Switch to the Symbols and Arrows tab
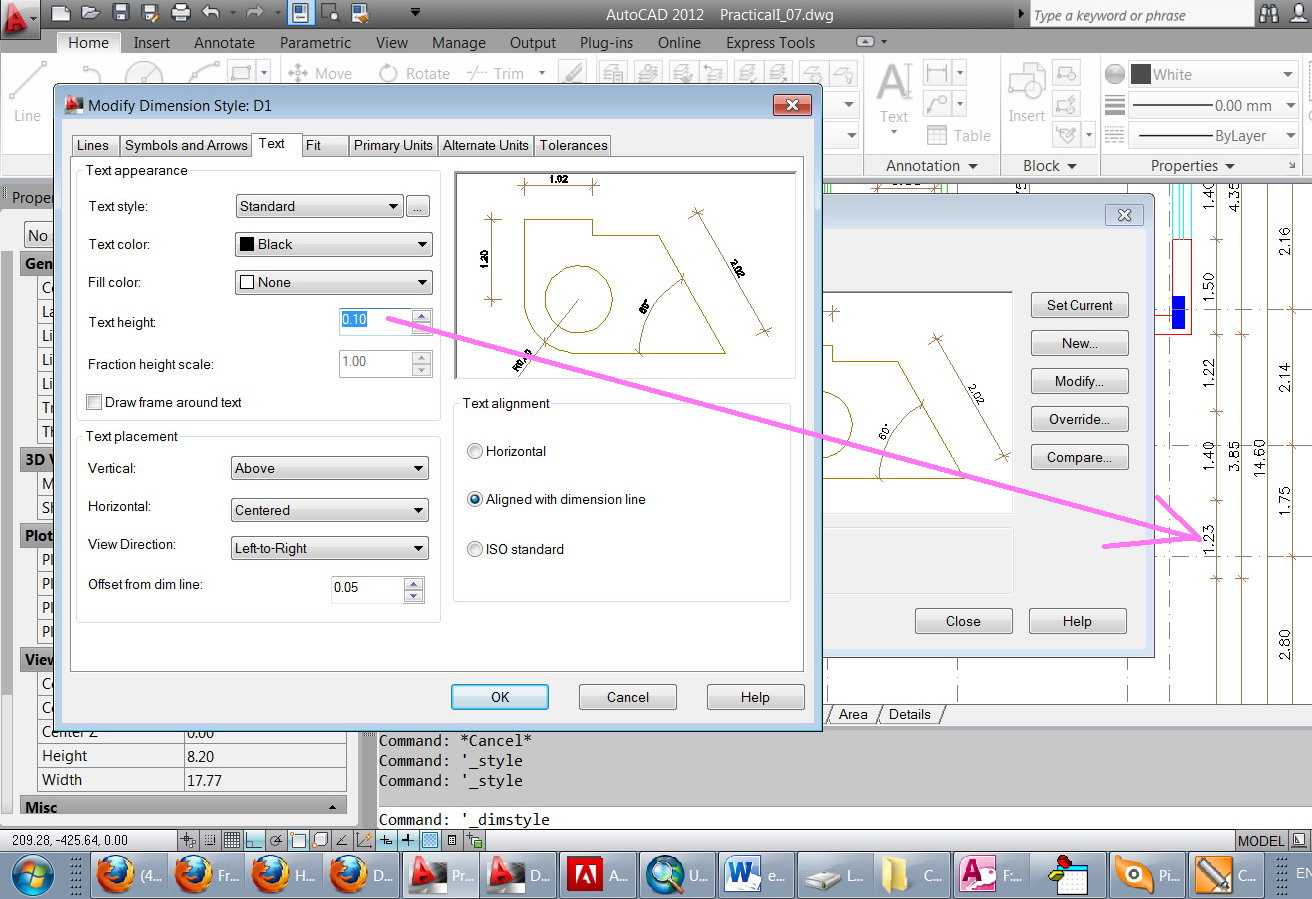This screenshot has width=1312, height=899. click(x=186, y=145)
